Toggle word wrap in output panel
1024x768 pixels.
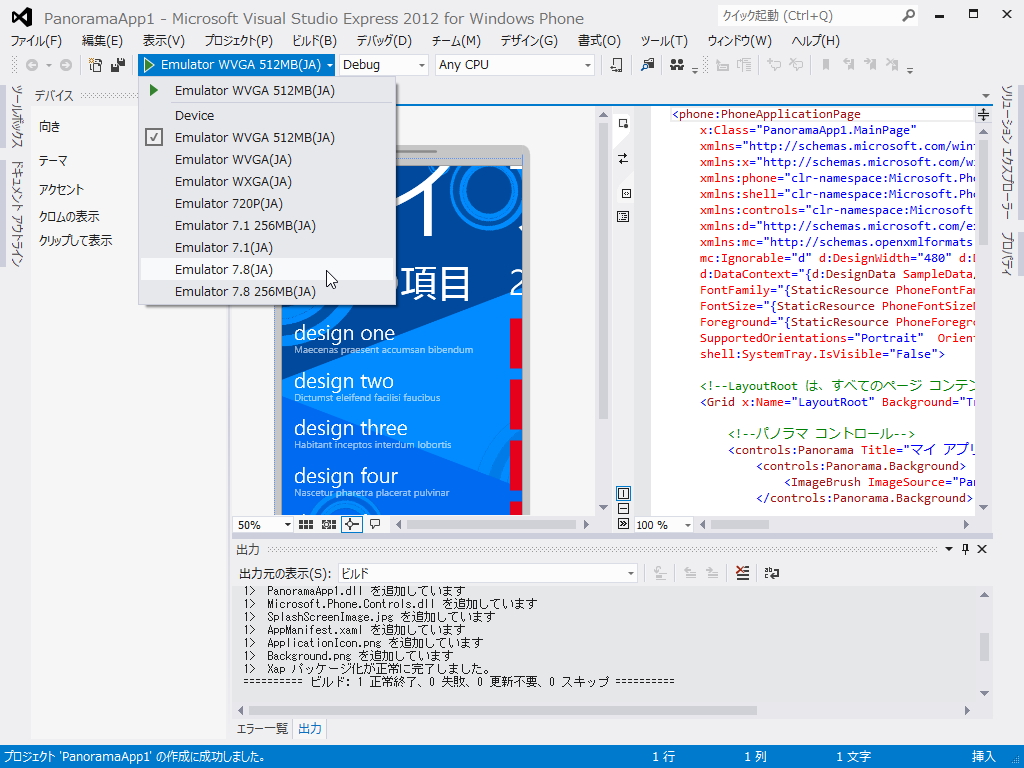772,573
